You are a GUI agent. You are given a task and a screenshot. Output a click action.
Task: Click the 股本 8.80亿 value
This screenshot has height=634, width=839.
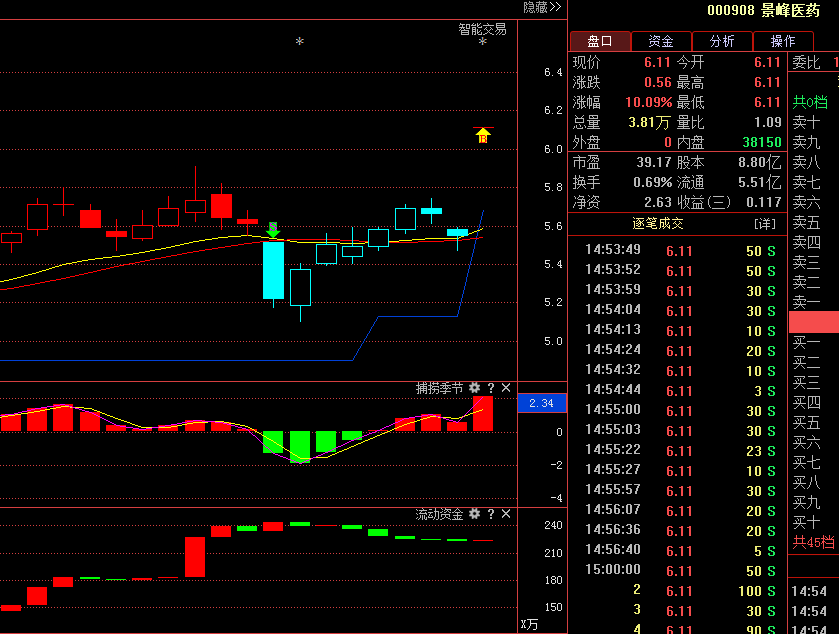[760, 162]
